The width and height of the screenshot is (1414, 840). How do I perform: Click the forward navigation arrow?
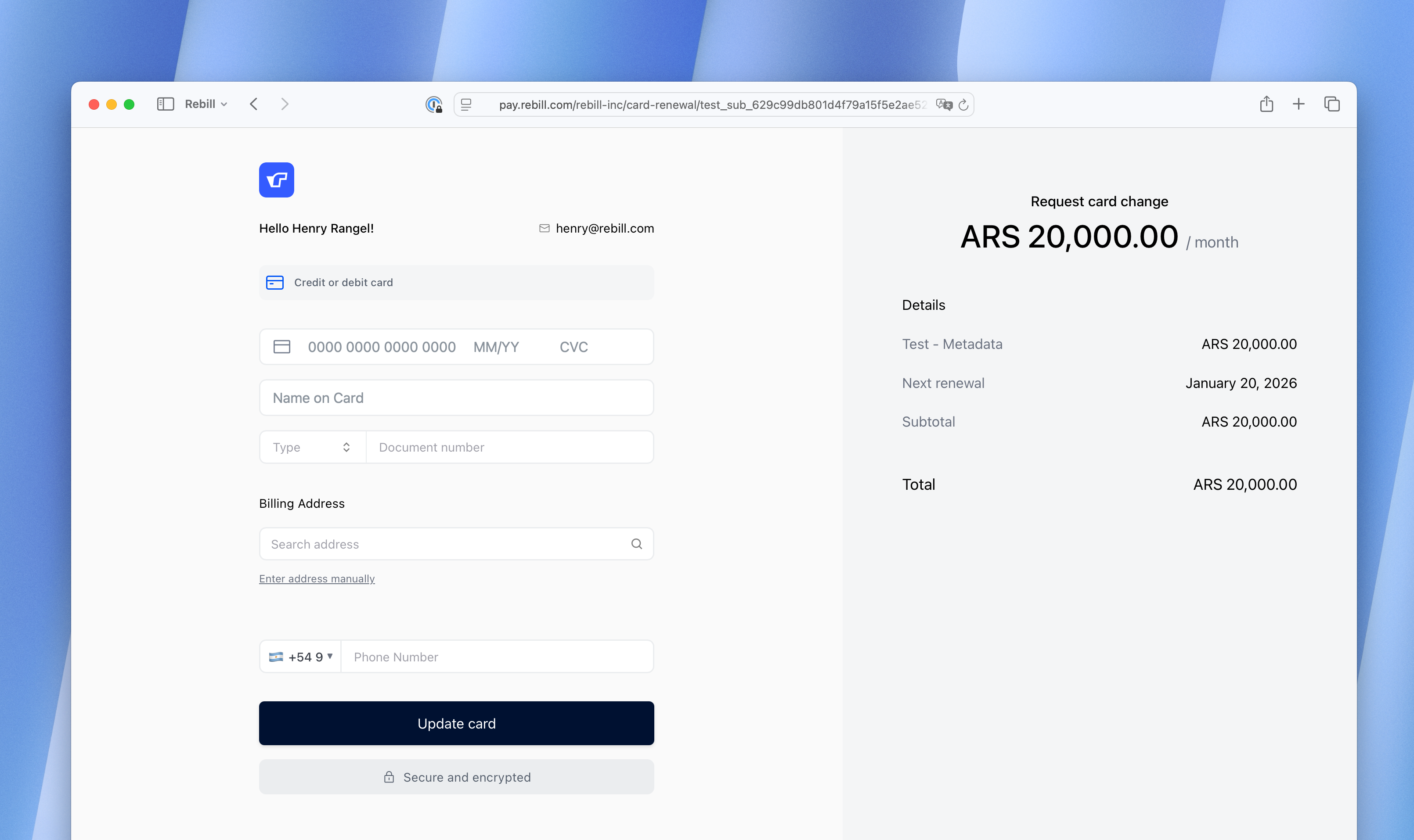(285, 104)
